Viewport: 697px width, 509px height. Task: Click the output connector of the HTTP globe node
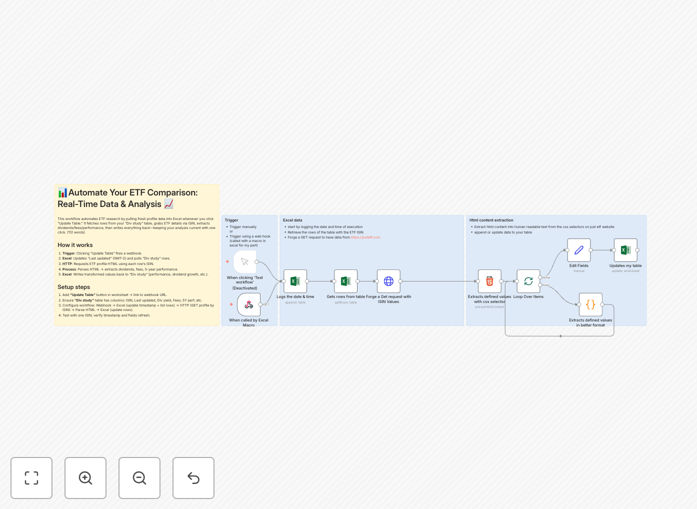point(401,281)
